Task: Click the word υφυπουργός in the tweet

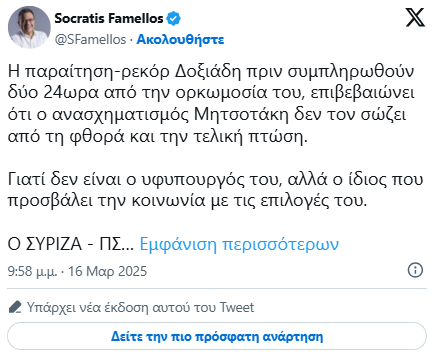Action: coord(194,180)
